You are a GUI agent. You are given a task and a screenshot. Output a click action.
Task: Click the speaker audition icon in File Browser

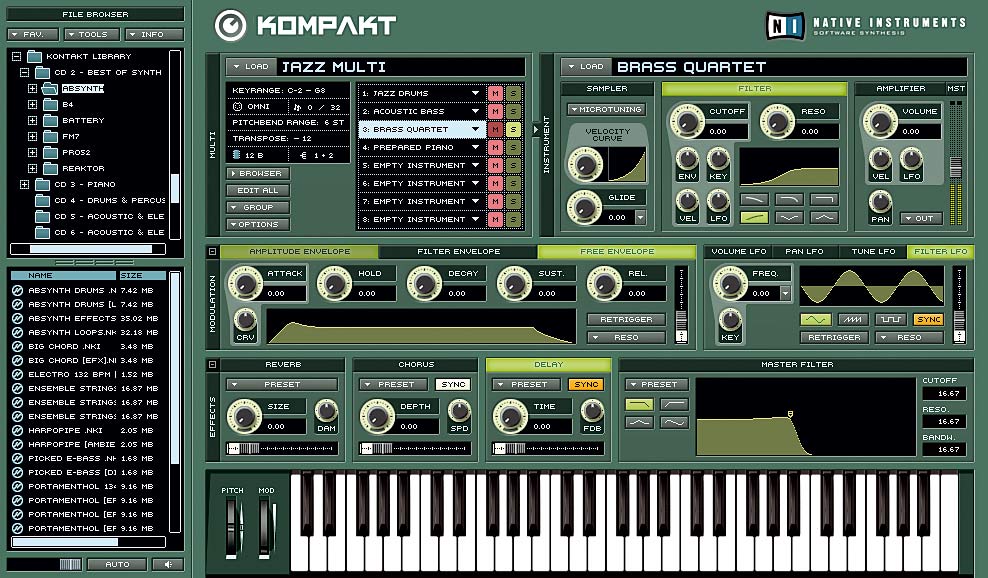[168, 564]
